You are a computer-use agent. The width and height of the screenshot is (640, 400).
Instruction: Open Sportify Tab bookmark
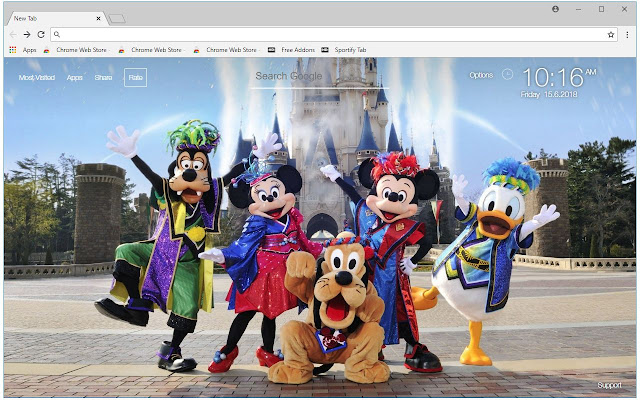coord(344,50)
